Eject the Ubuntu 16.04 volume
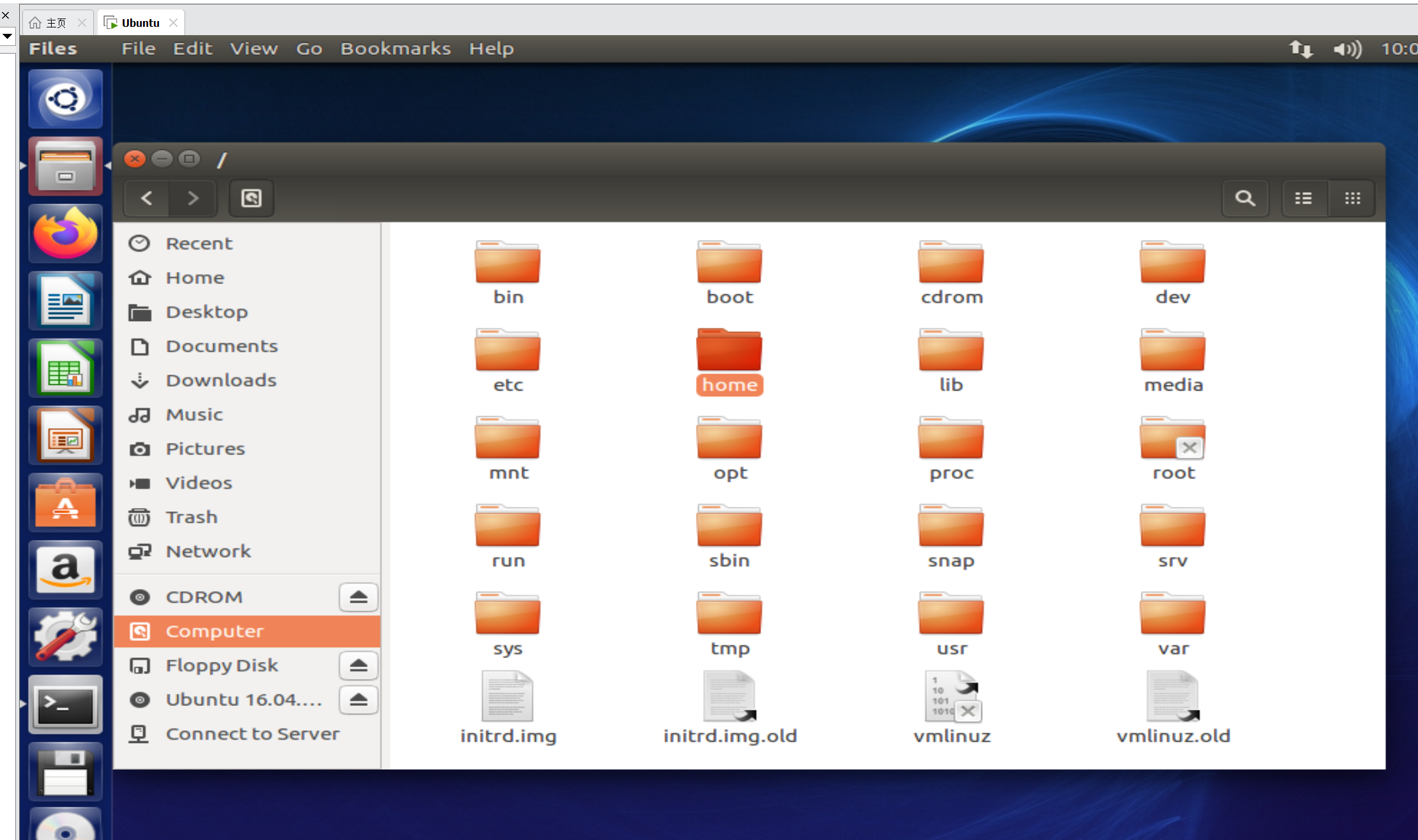The image size is (1418, 840). tap(358, 700)
